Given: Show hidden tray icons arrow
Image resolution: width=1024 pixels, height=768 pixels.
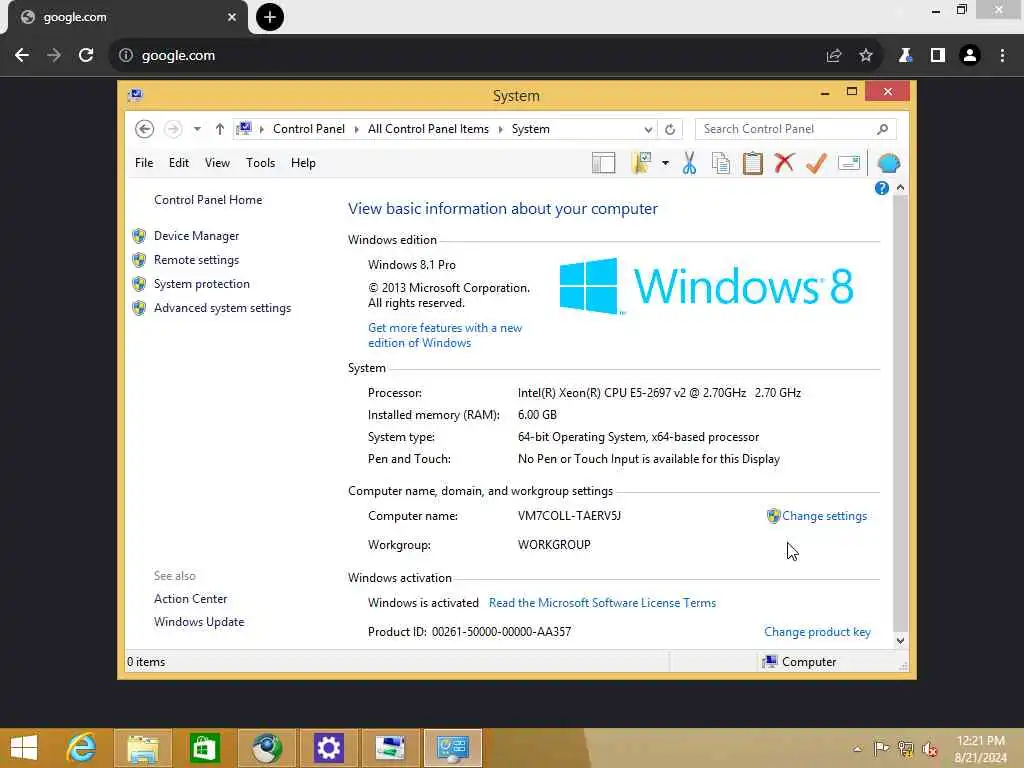Looking at the screenshot, I should click(x=857, y=749).
